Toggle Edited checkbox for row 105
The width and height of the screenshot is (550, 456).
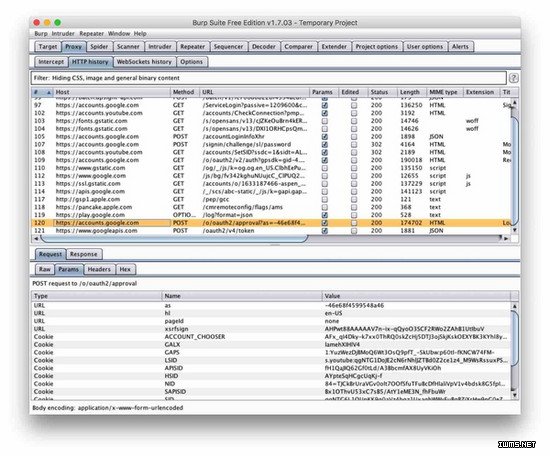pos(354,136)
